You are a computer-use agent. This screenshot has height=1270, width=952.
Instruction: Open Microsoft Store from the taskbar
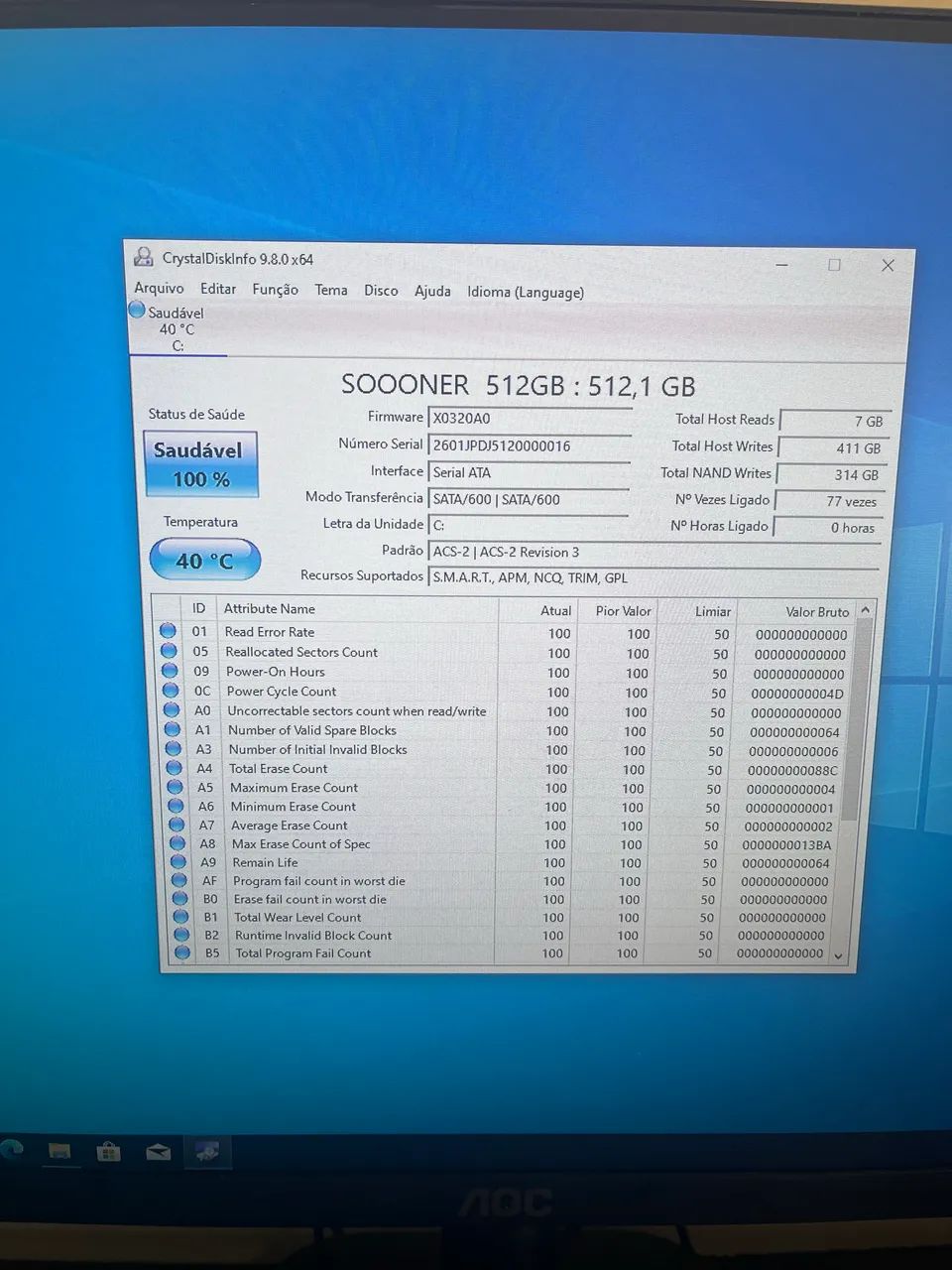(x=108, y=1151)
